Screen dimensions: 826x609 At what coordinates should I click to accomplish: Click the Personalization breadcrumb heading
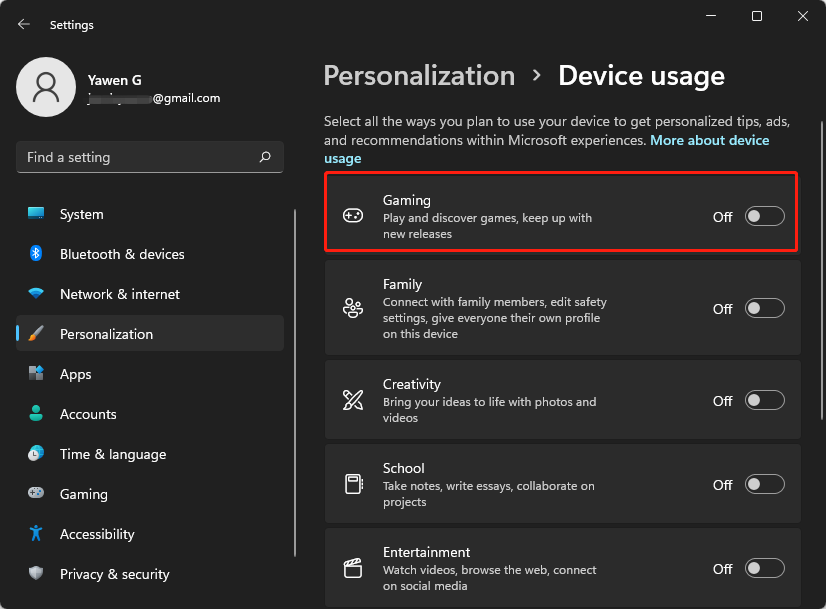click(x=419, y=76)
